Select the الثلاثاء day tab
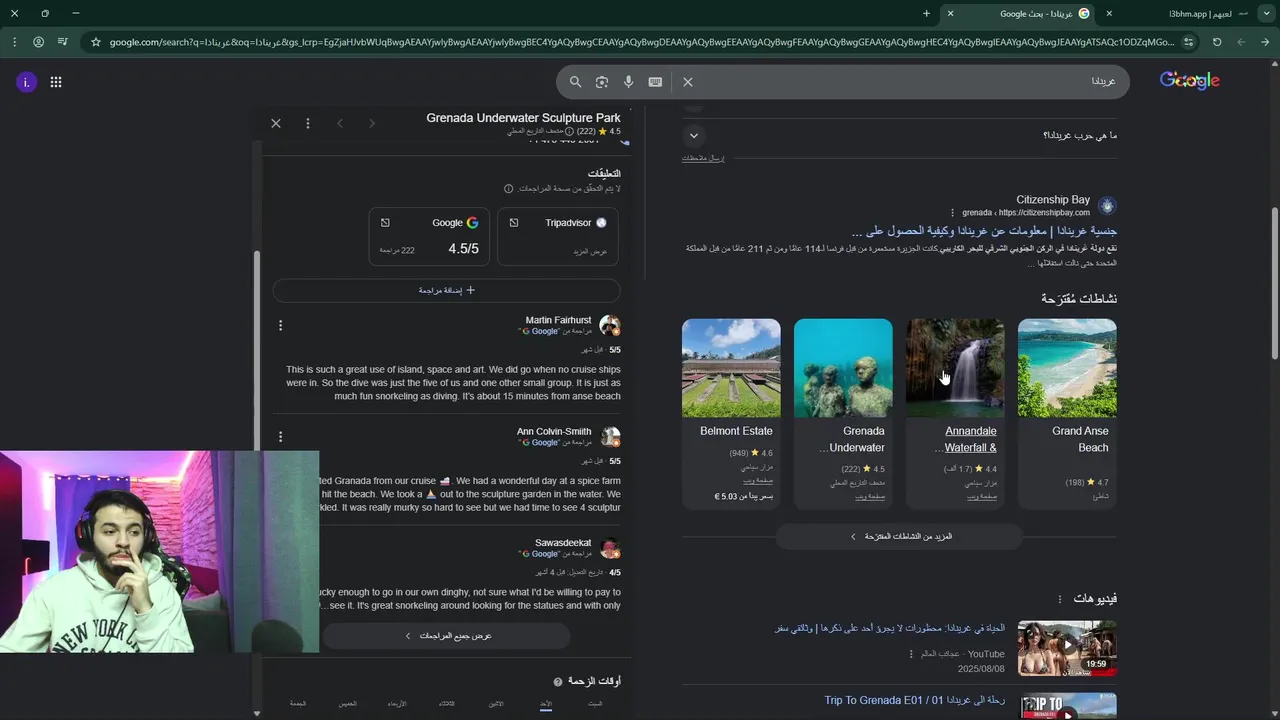The image size is (1280, 720). (x=446, y=704)
